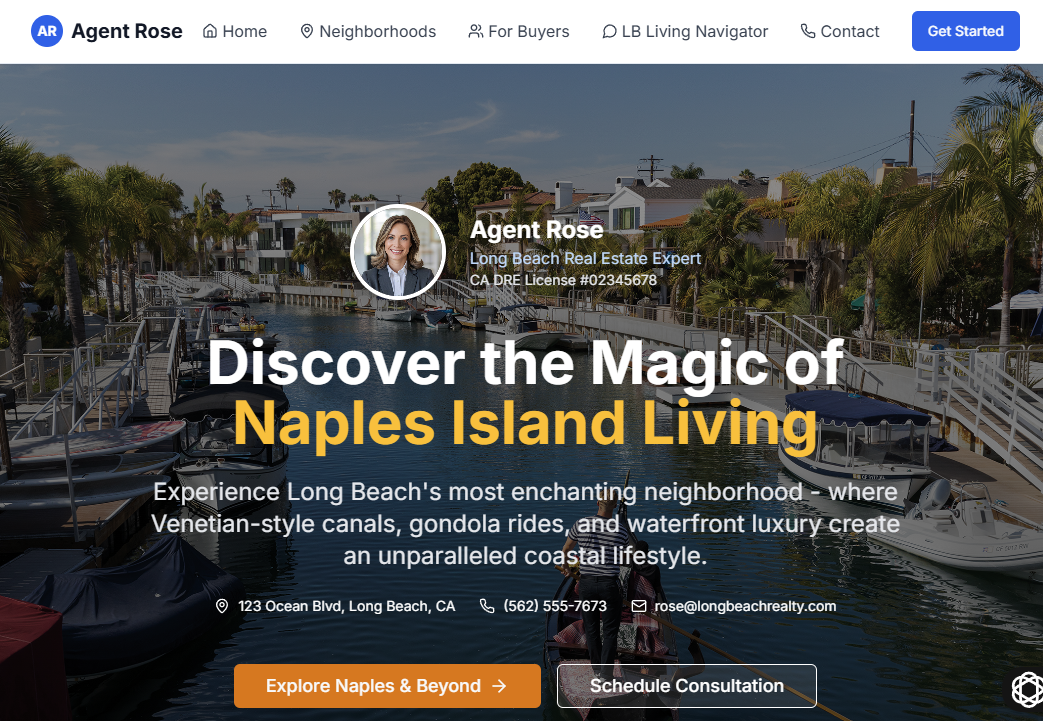Viewport: 1043px width, 721px height.
Task: Click the envelope icon next to the email address
Action: tap(639, 606)
